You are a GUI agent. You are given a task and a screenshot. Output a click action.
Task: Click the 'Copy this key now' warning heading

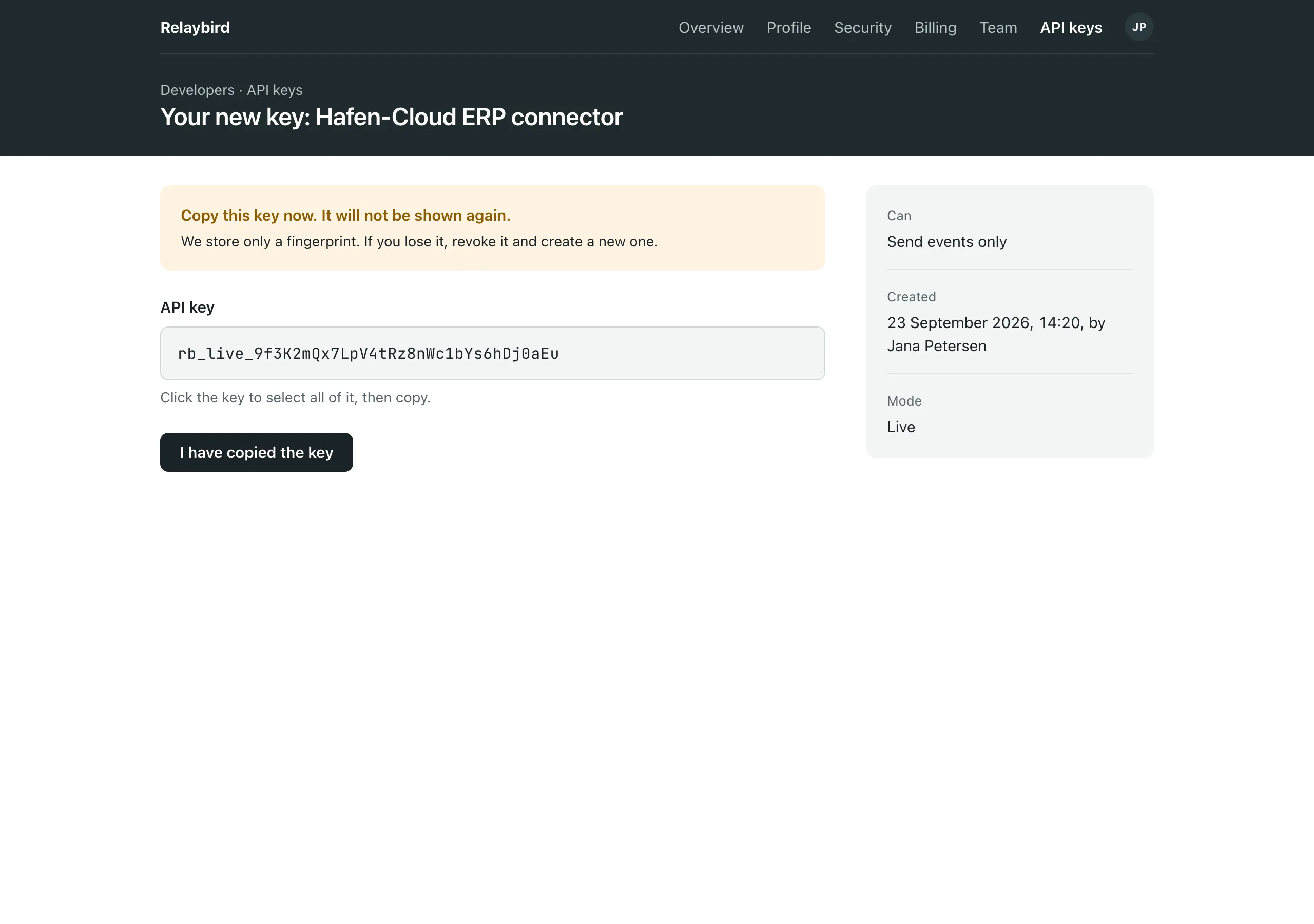[x=345, y=215]
